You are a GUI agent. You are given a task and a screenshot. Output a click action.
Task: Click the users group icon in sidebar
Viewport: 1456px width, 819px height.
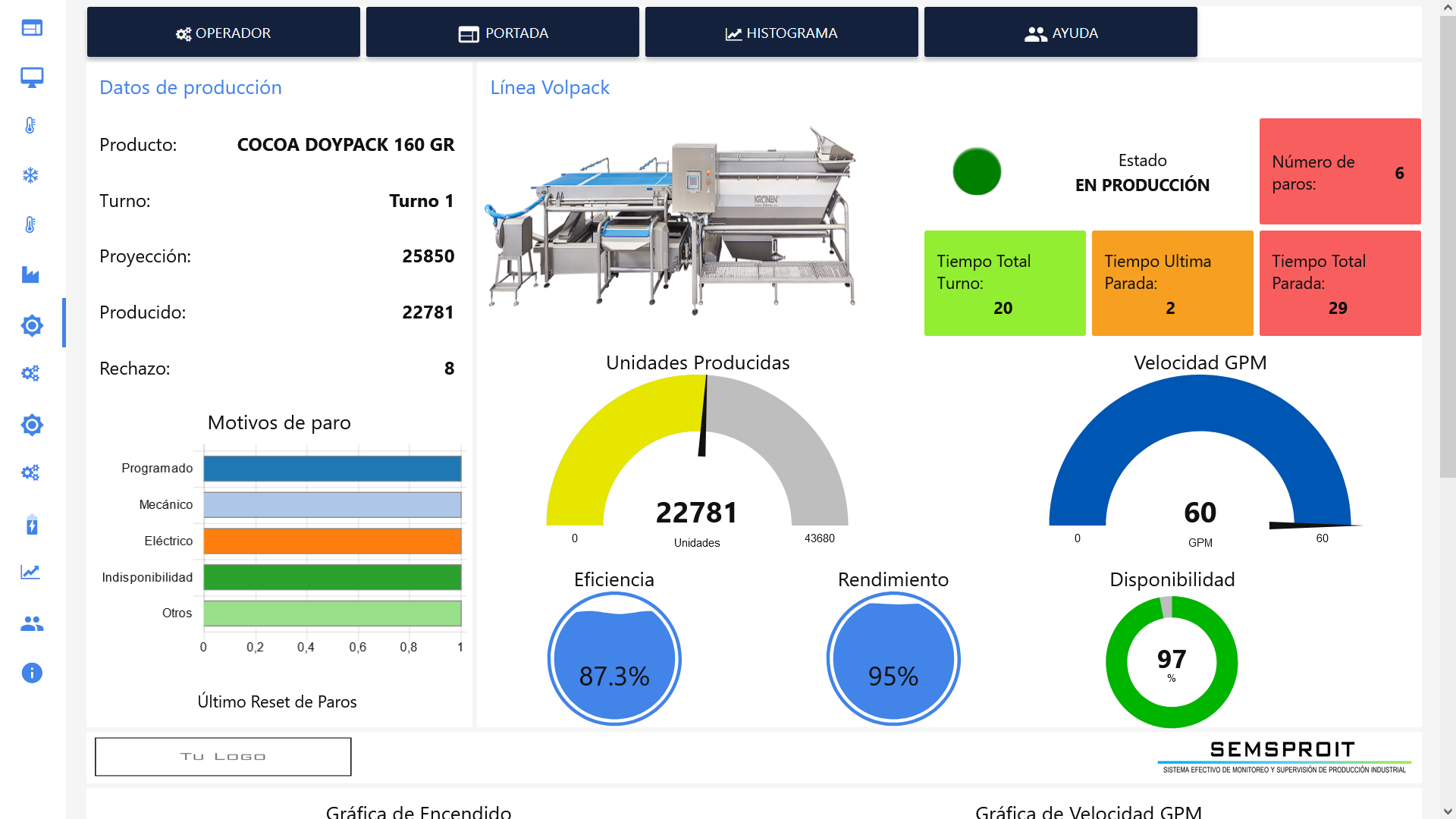click(x=32, y=623)
